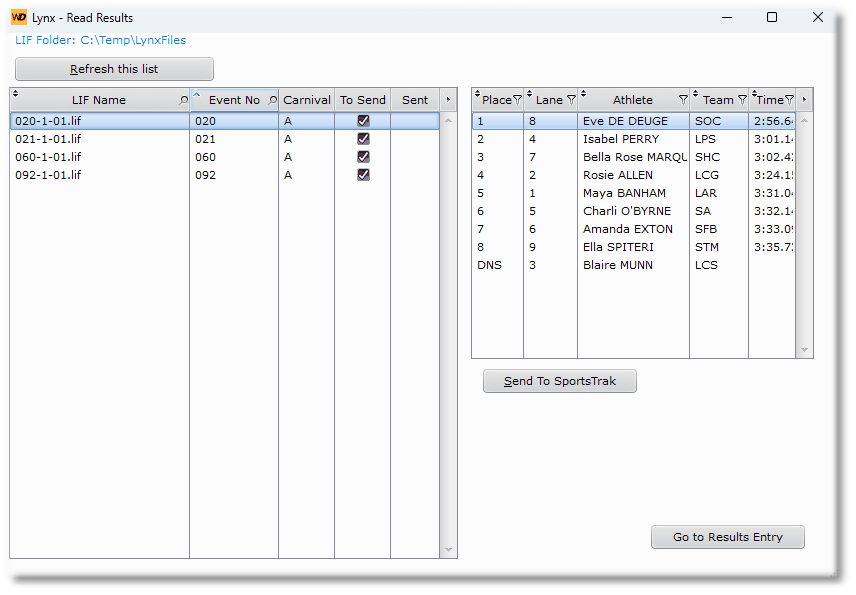Click team code LCS cell
856x595 pixels.
pyautogui.click(x=718, y=265)
